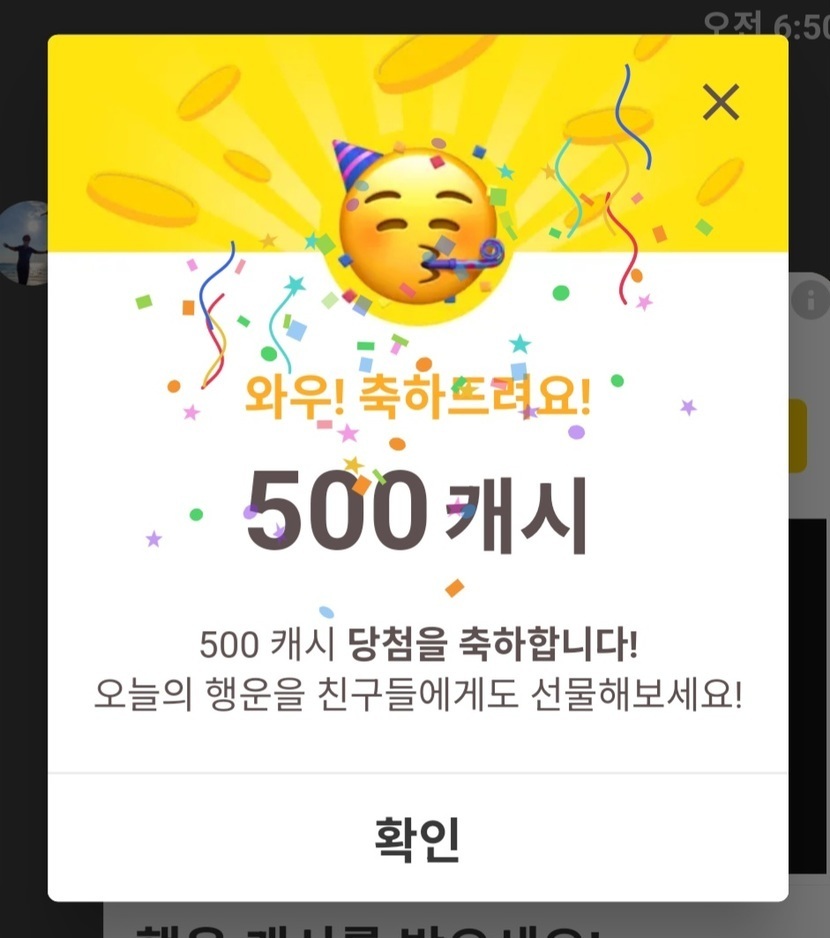Tap the teal star below the emoji

tap(519, 344)
